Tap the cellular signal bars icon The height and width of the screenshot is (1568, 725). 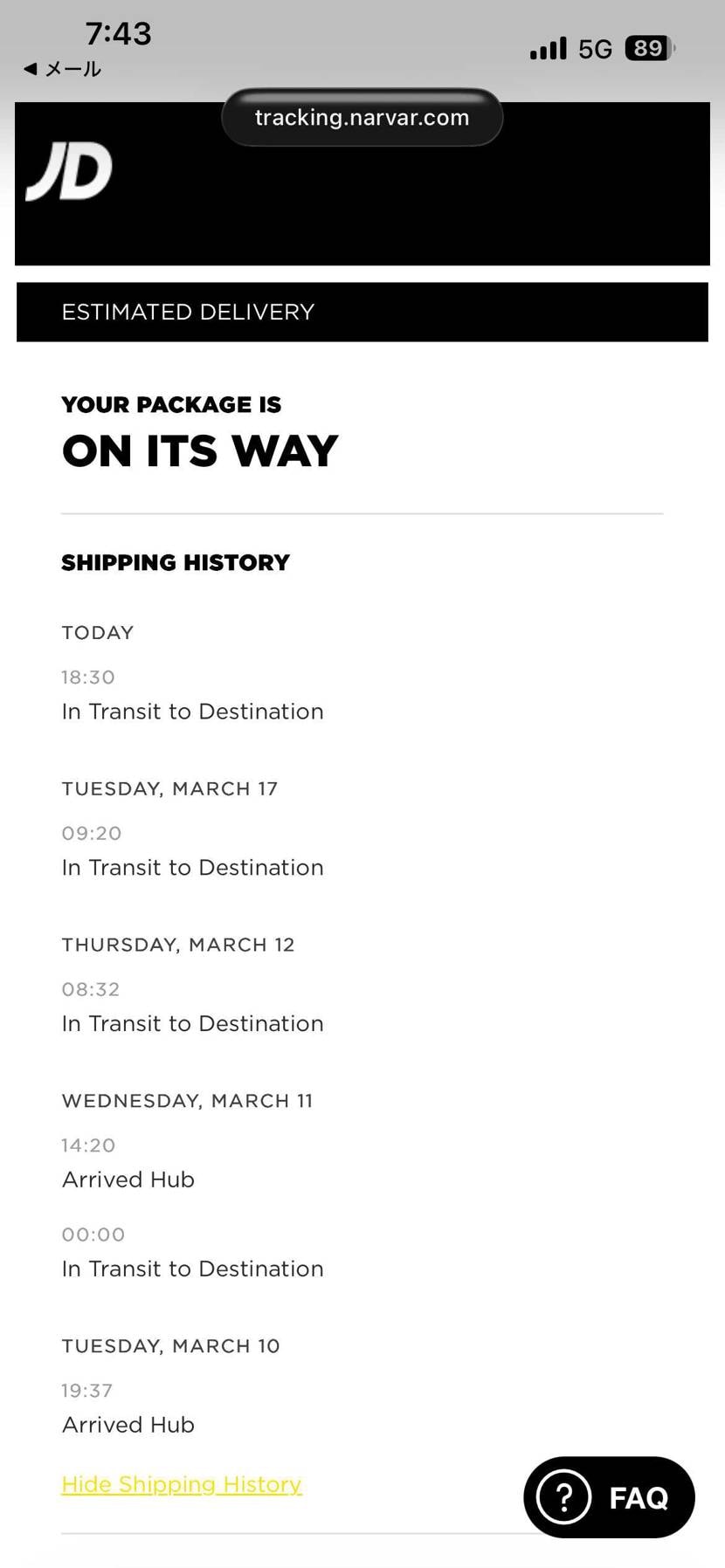coord(548,48)
